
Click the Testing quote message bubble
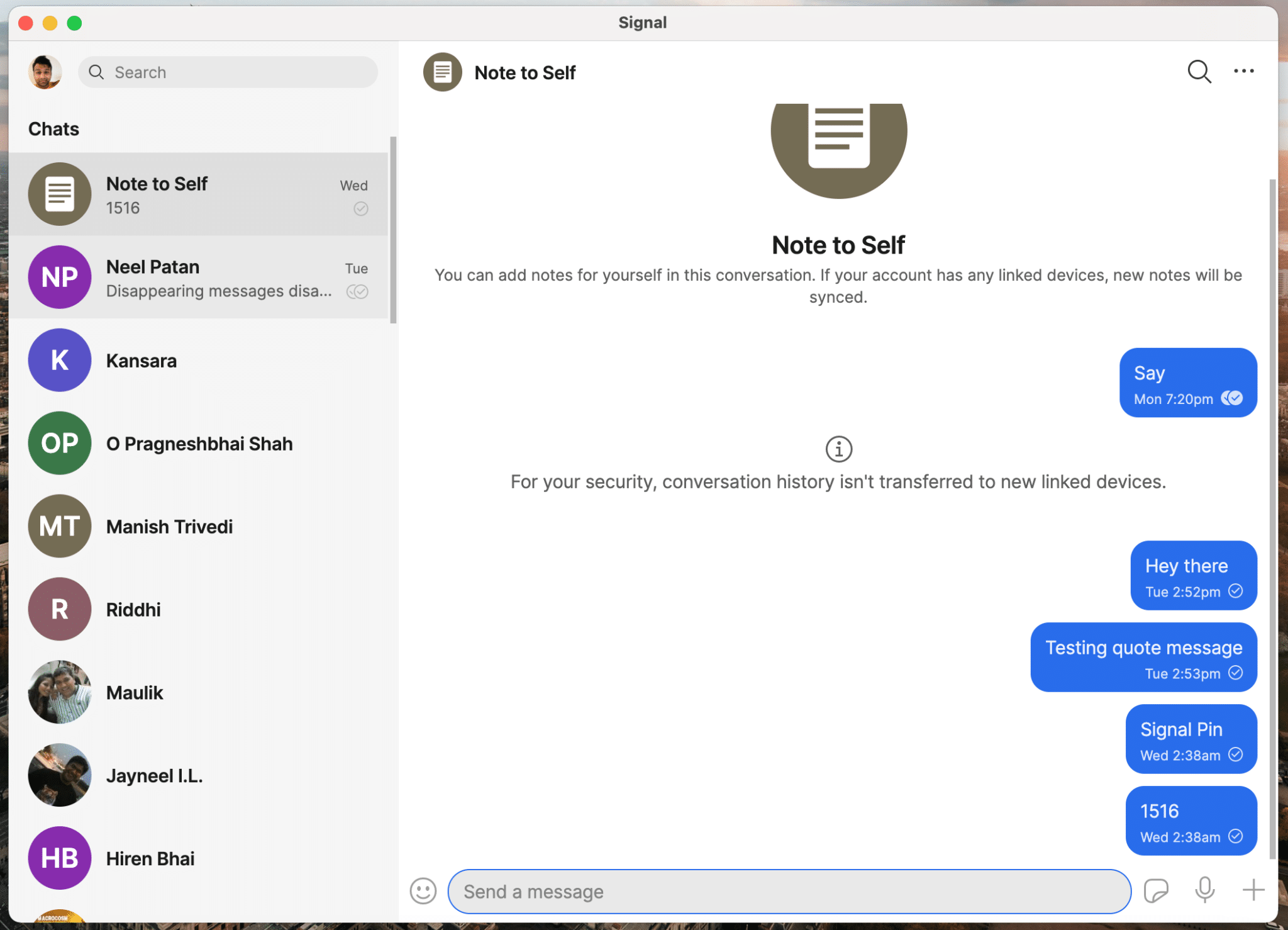[1143, 657]
